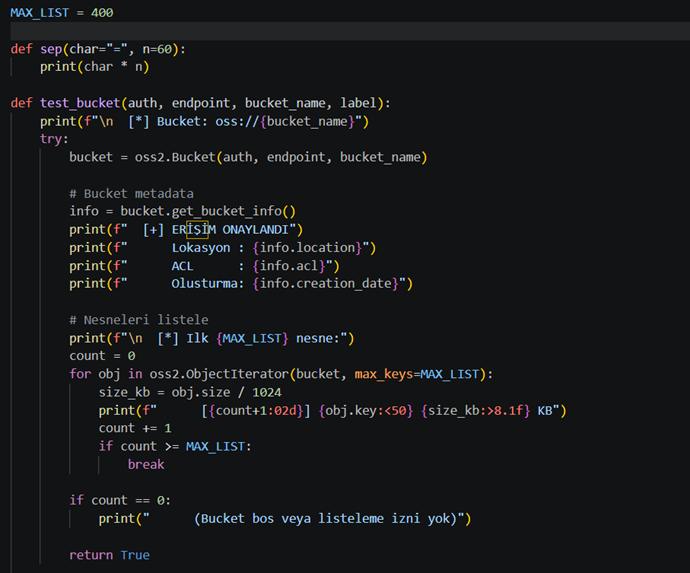690x573 pixels.
Task: Click 'if count == 0:' condition
Action: (x=120, y=500)
